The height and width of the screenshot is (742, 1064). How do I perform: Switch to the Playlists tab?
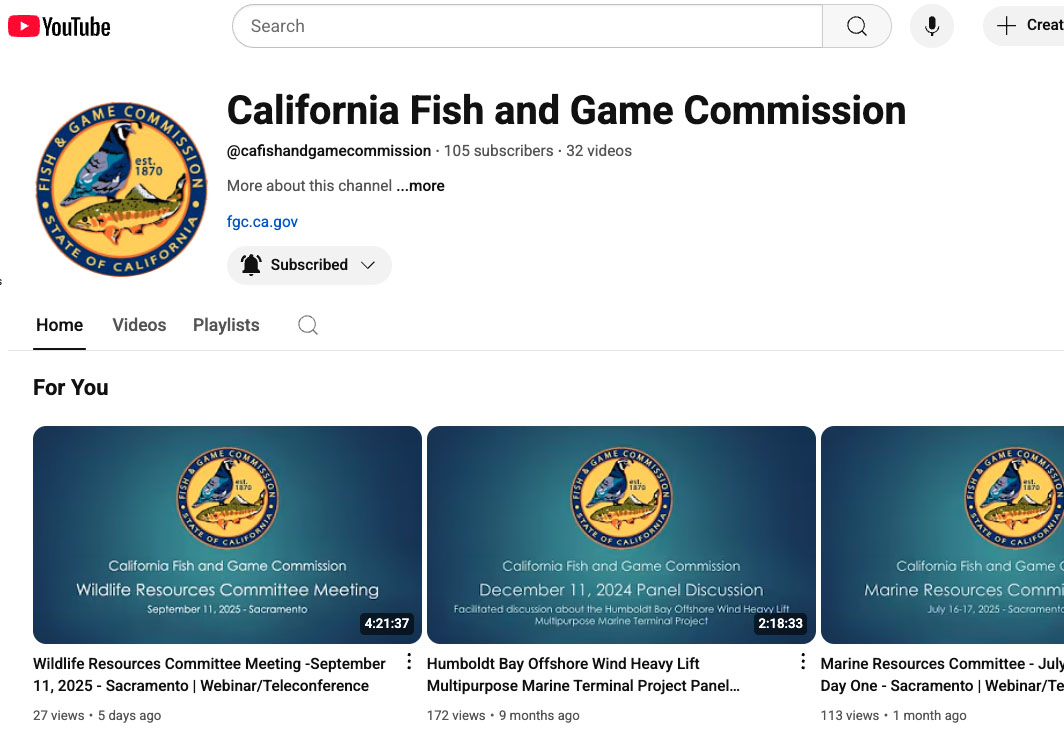coord(226,325)
